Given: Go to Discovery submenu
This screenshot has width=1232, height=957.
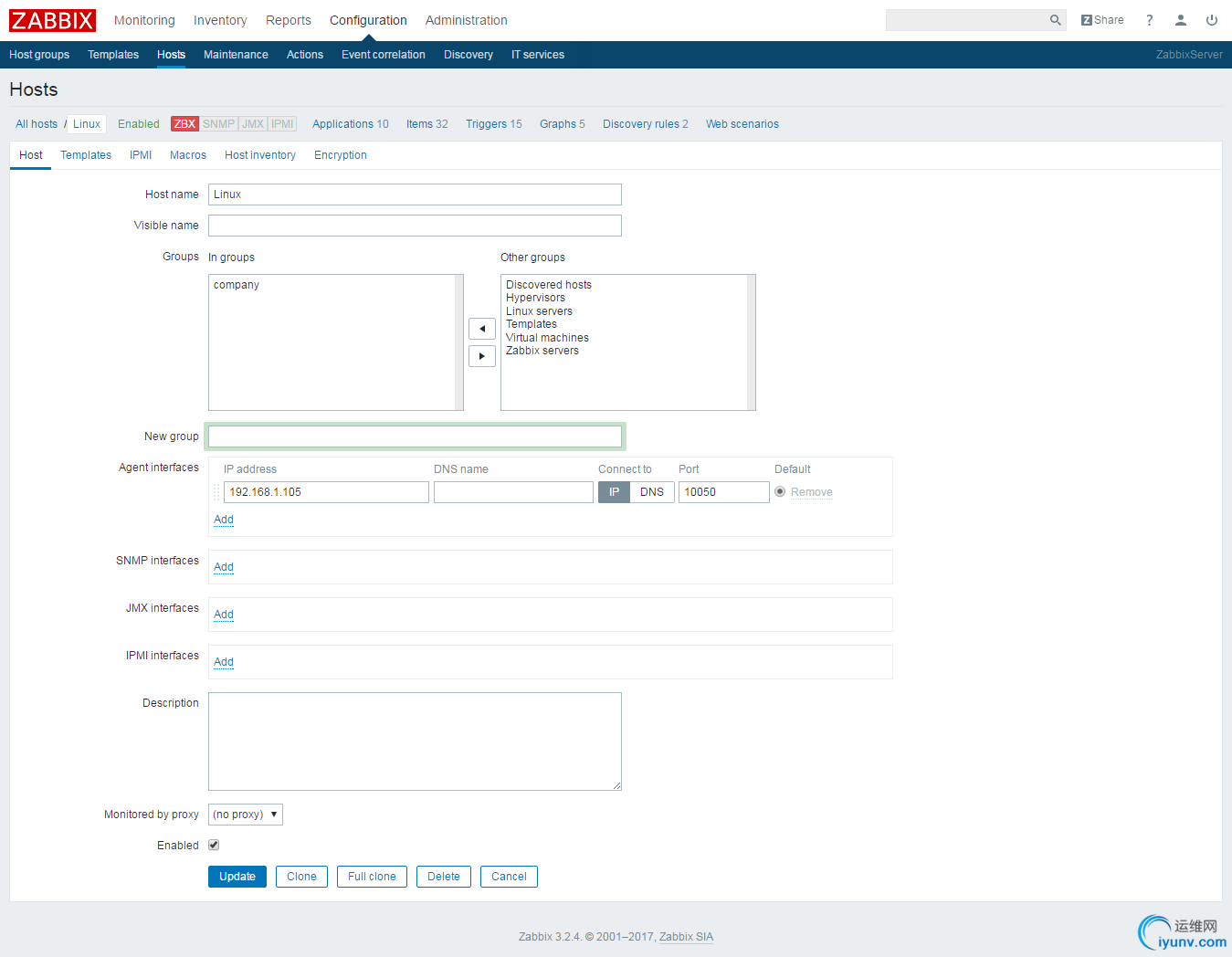Looking at the screenshot, I should click(x=469, y=55).
